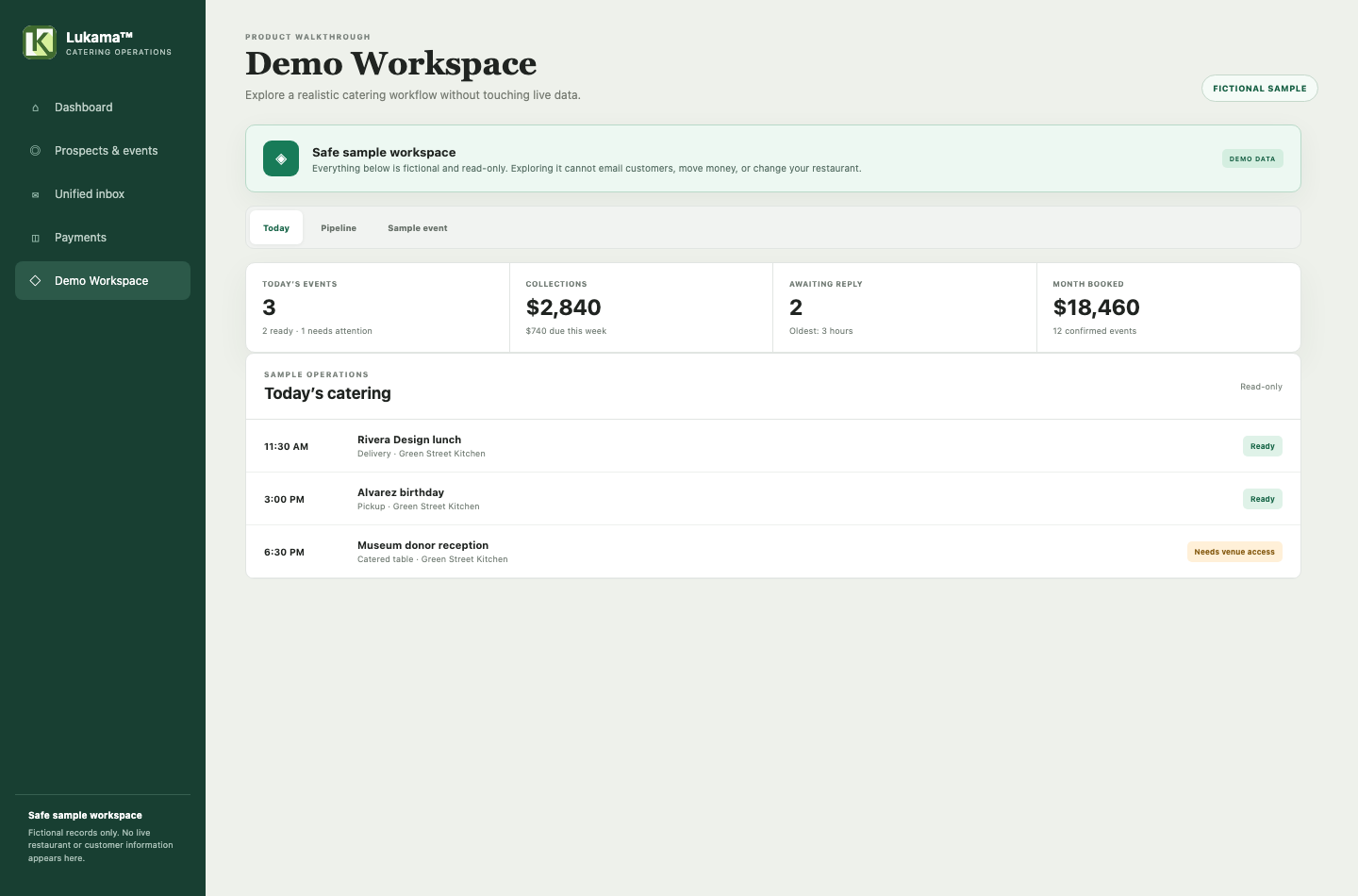This screenshot has width=1358, height=896.
Task: Click the 11:30 AM time entry
Action: 286,446
